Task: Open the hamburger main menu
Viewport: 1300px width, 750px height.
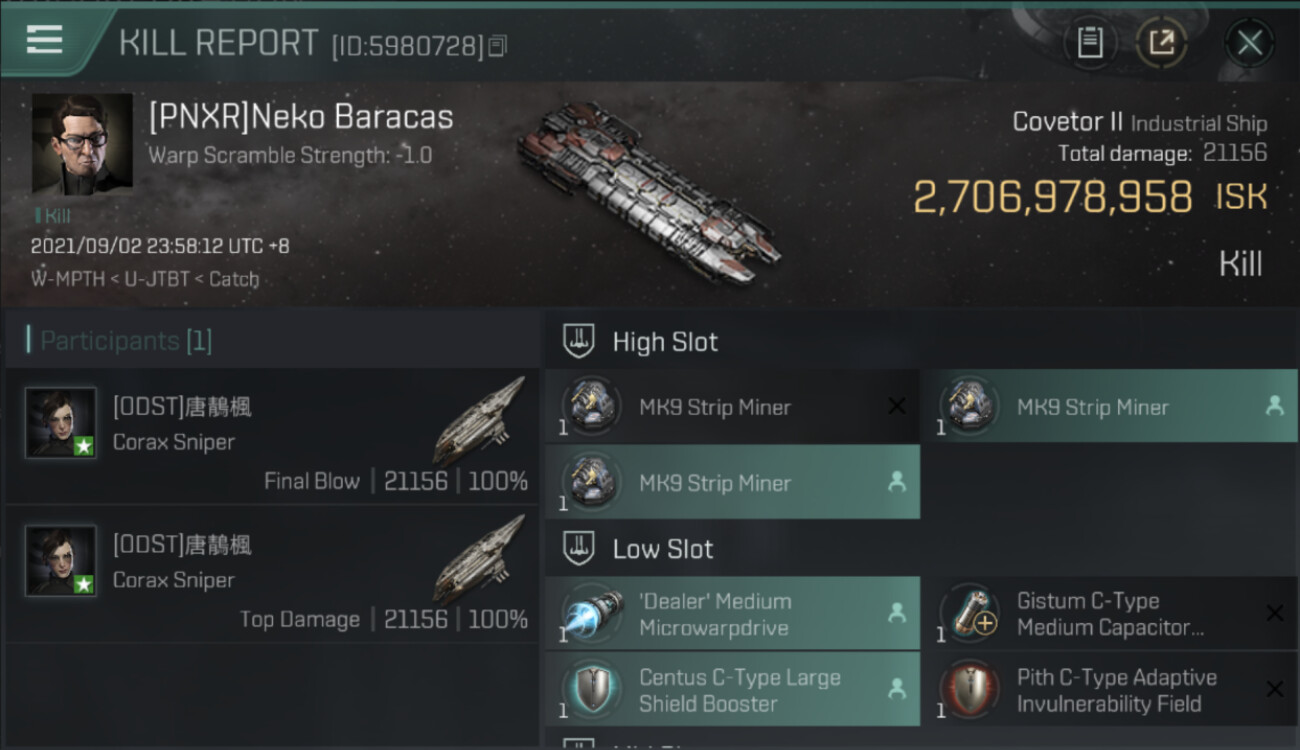Action: pos(45,40)
